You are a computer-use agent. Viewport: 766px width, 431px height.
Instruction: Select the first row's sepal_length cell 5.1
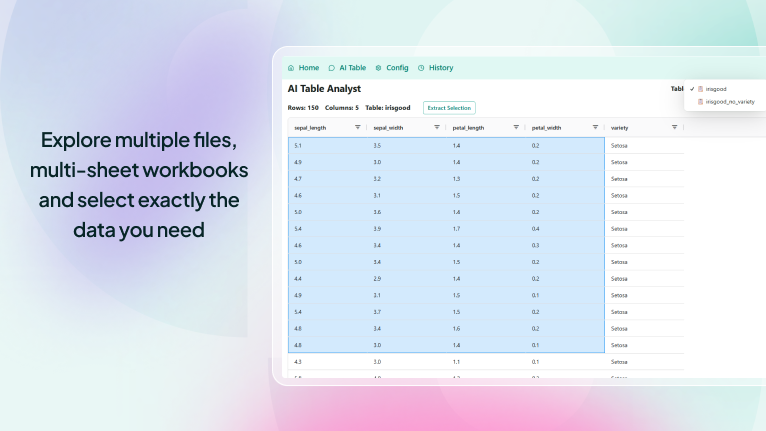click(x=298, y=146)
